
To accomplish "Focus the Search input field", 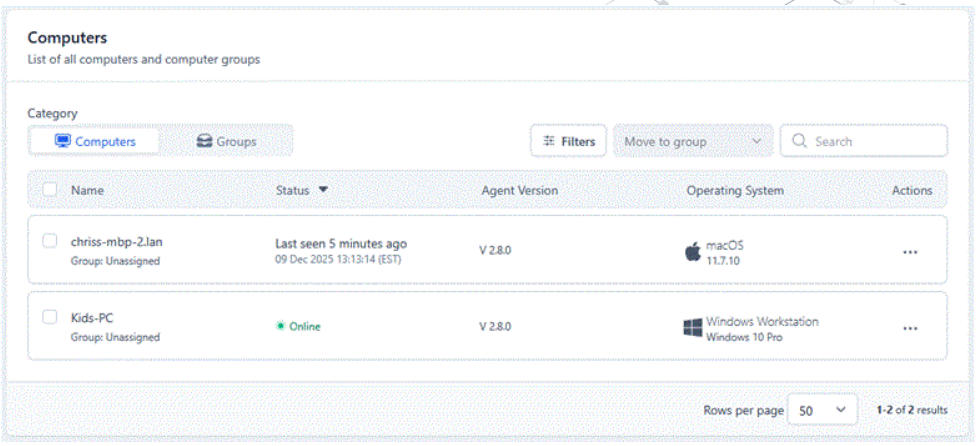I will 872,142.
